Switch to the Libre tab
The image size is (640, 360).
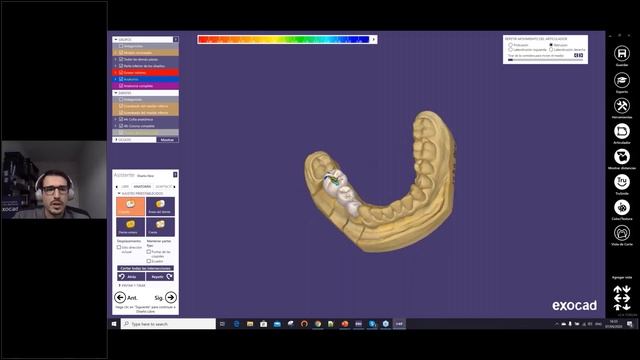pyautogui.click(x=125, y=187)
